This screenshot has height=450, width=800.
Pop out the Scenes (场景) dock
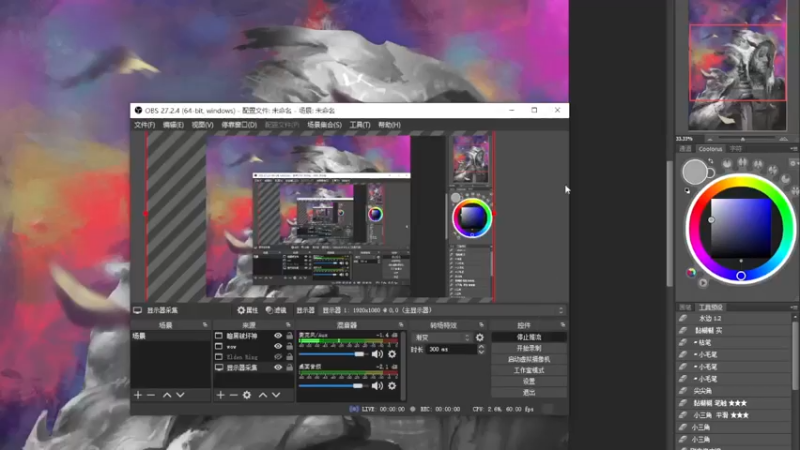tap(205, 324)
